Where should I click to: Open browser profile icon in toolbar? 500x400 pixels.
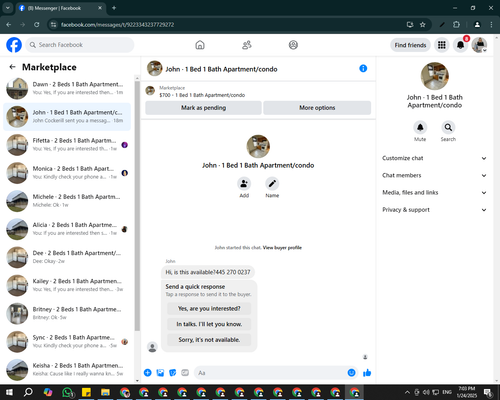[x=477, y=25]
